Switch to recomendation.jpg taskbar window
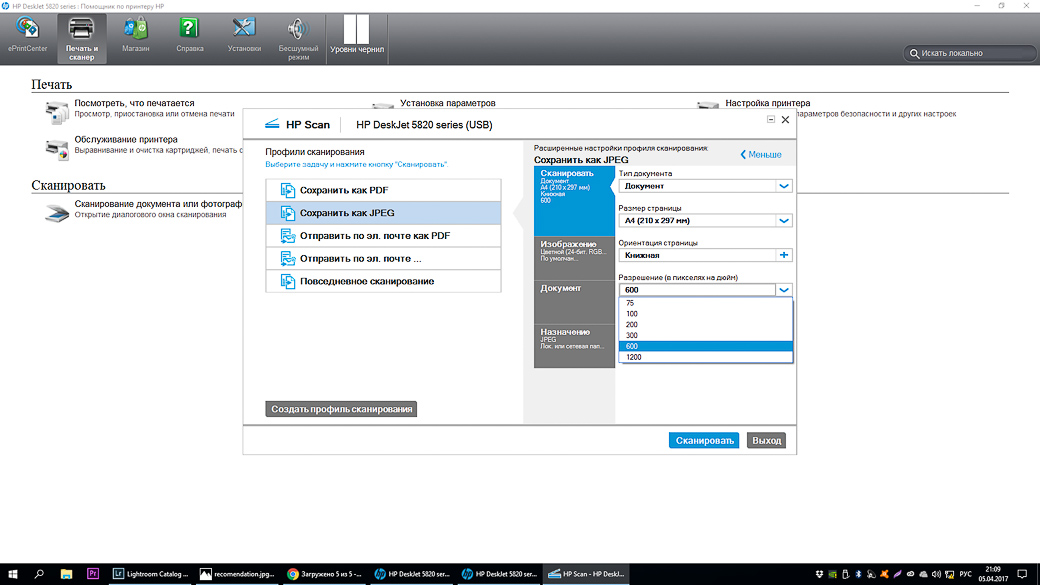Screen dimensions: 1040x585 (237, 574)
